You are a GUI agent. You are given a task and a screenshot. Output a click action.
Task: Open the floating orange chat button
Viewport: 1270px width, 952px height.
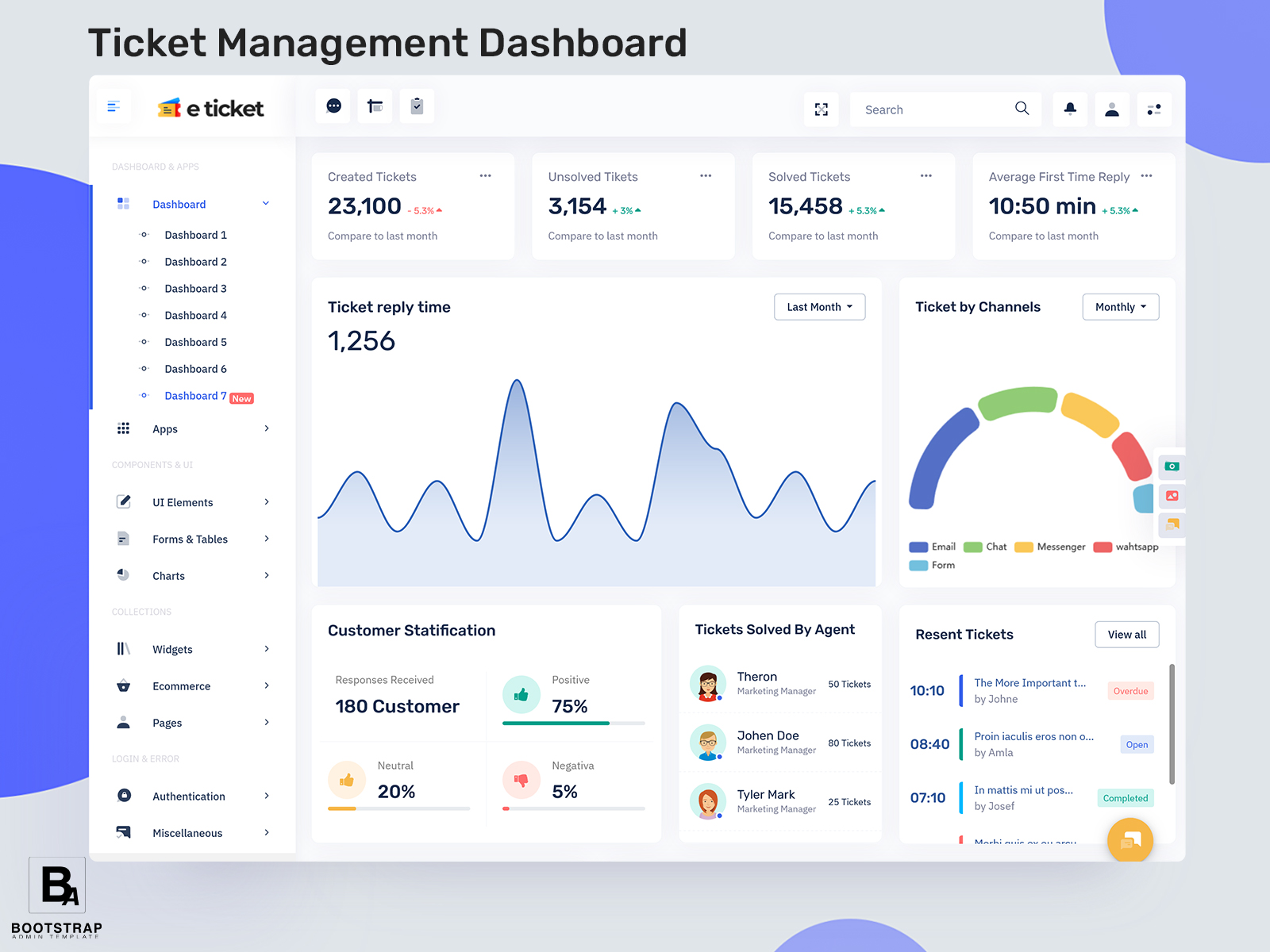pyautogui.click(x=1130, y=840)
